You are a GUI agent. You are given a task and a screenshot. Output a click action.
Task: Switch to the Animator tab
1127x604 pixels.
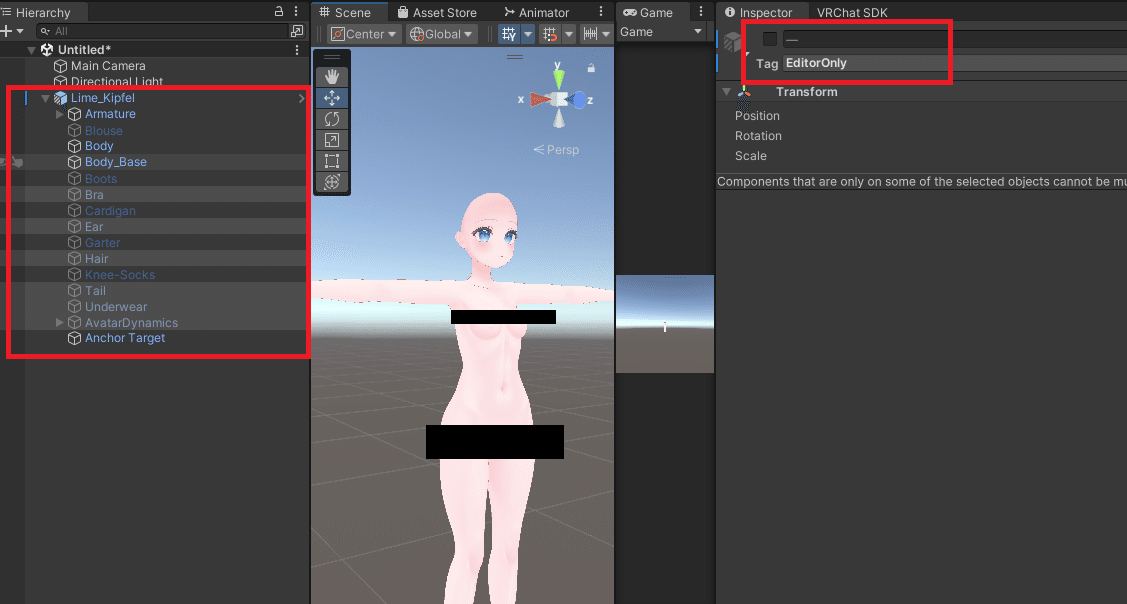click(546, 11)
